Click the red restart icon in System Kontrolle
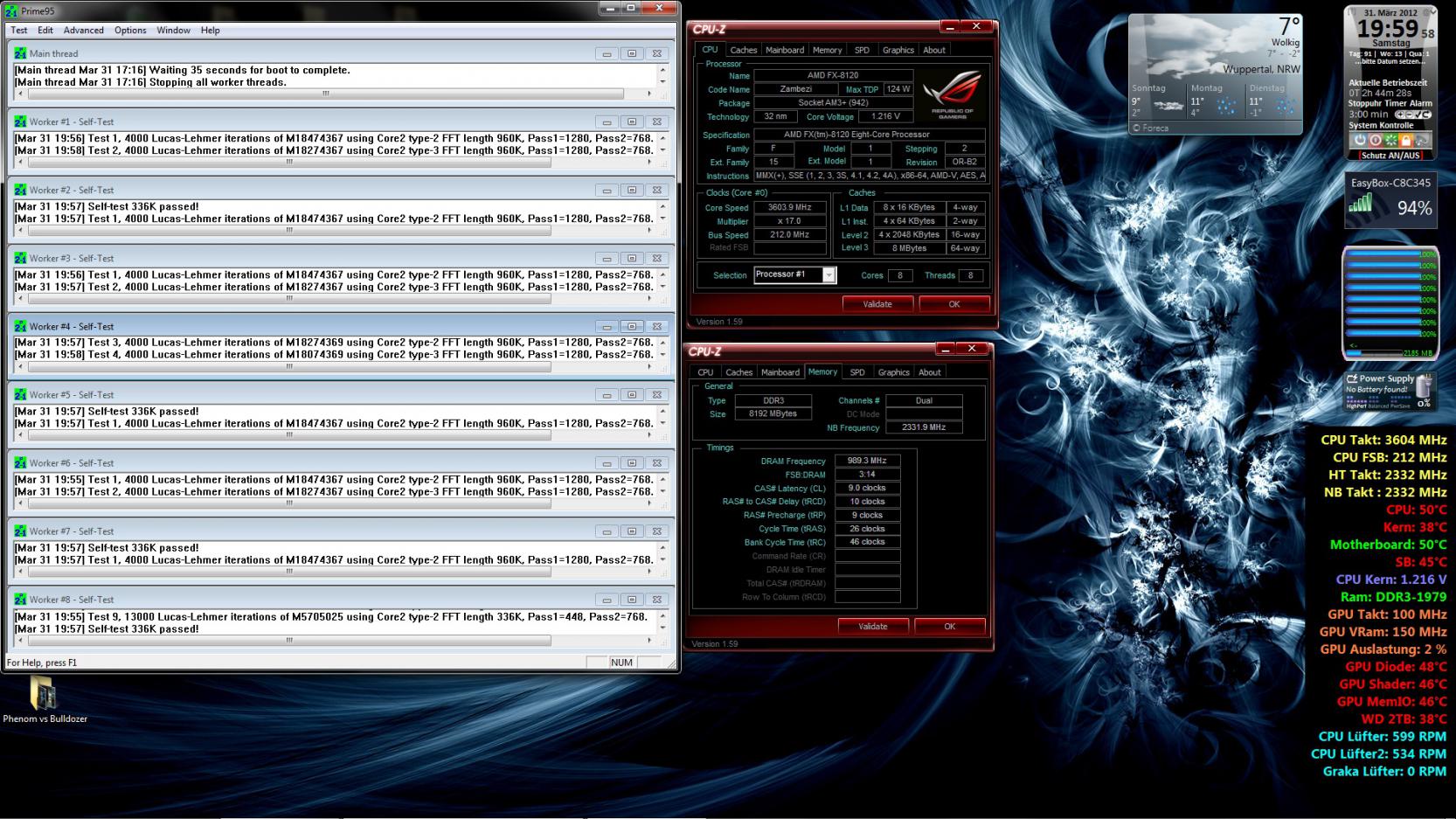This screenshot has height=819, width=1456. point(1376,140)
